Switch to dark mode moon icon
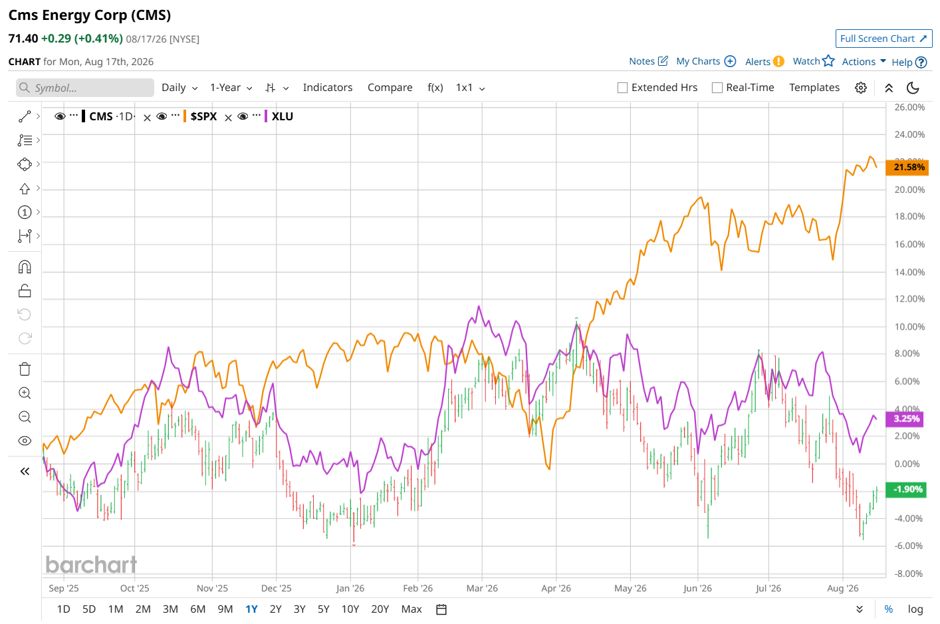 913,88
